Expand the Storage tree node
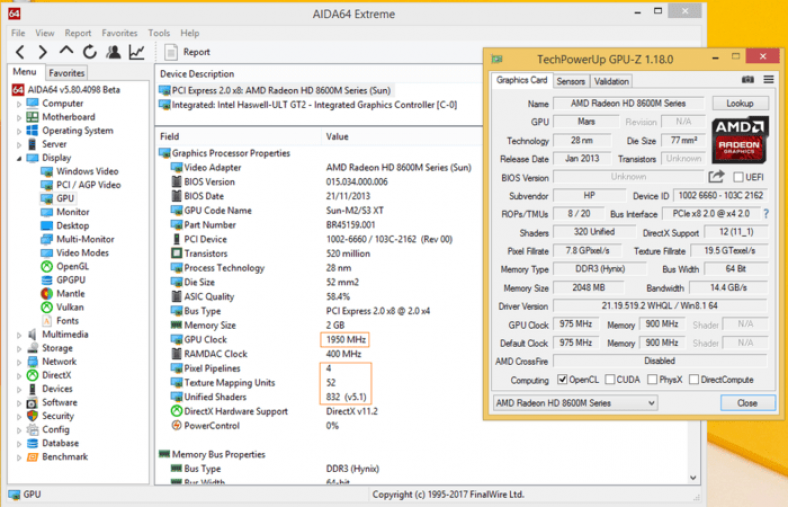This screenshot has height=507, width=788. (x=19, y=348)
